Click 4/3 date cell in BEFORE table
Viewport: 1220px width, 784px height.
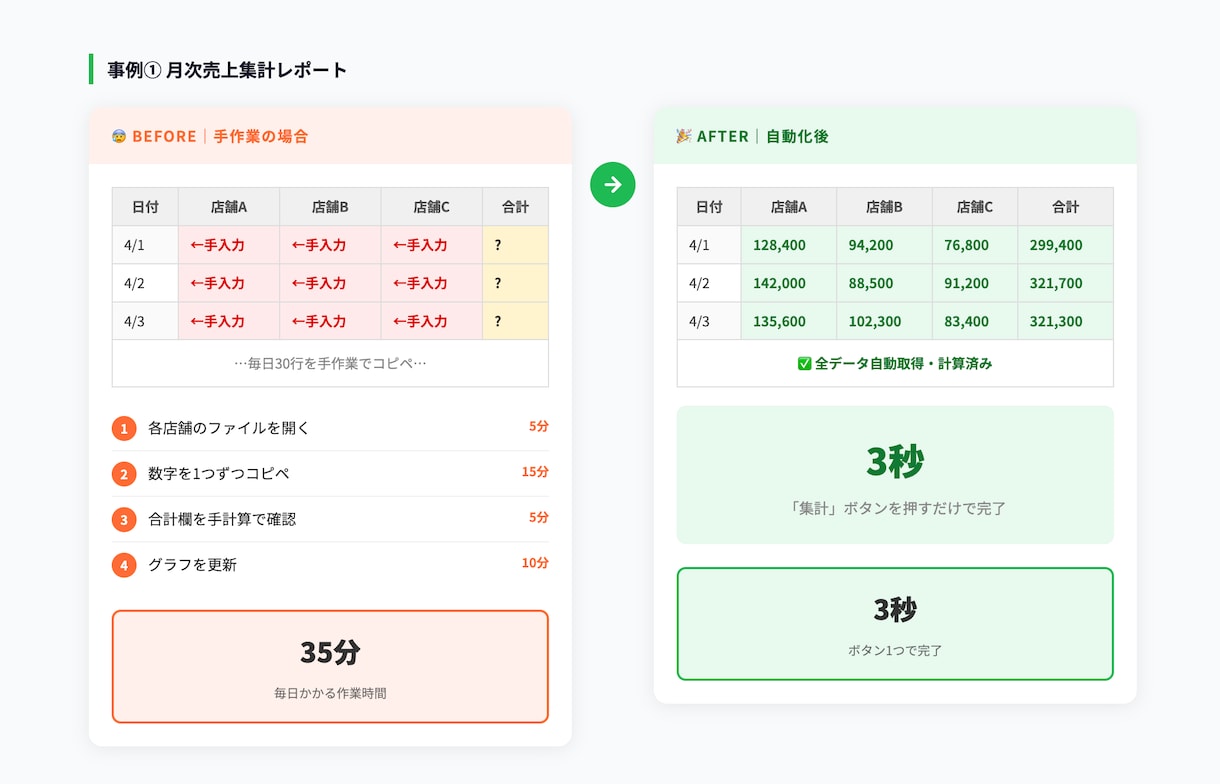(x=145, y=321)
